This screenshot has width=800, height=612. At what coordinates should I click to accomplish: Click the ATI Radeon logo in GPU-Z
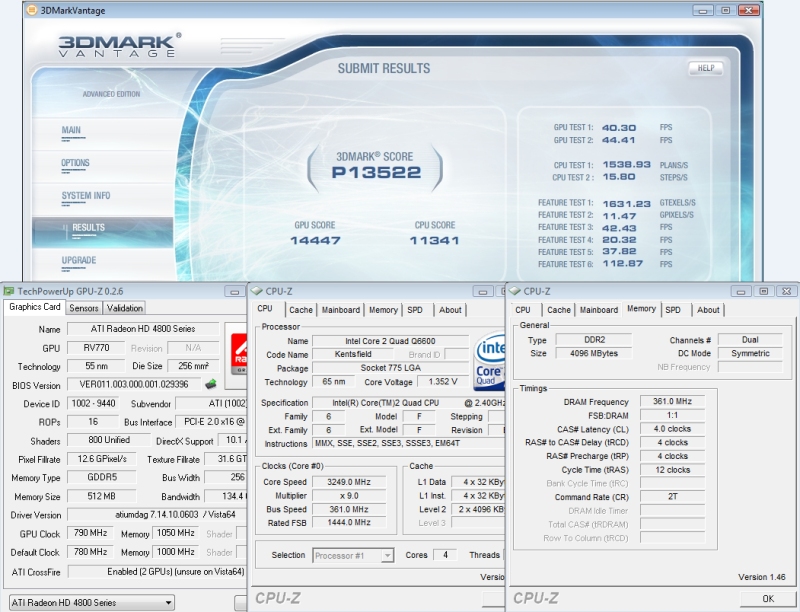click(239, 354)
